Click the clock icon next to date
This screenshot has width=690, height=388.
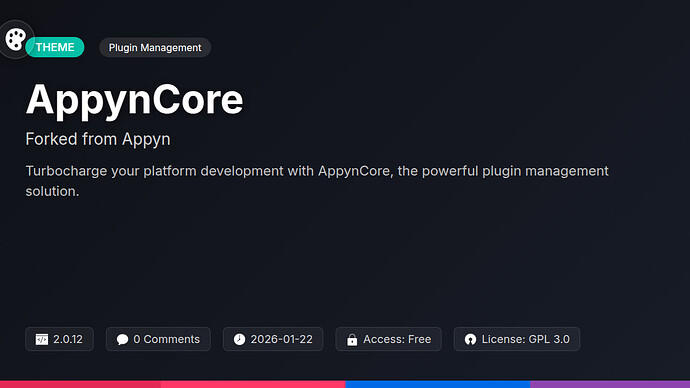pyautogui.click(x=239, y=339)
